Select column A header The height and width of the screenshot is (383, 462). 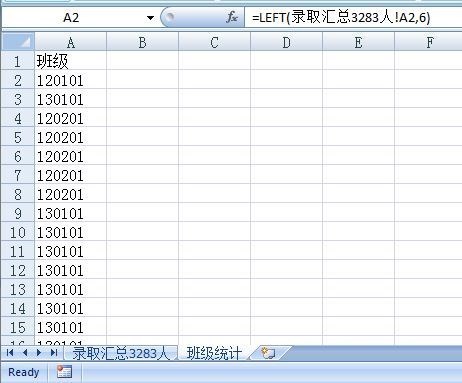70,42
